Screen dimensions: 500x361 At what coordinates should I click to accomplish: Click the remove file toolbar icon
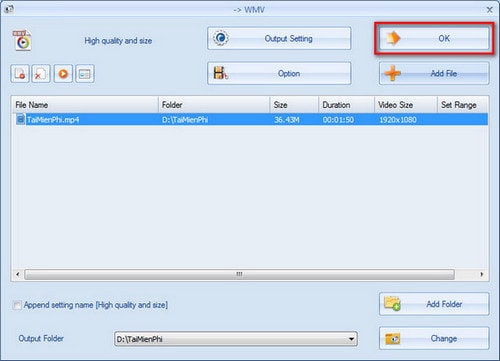(20, 73)
